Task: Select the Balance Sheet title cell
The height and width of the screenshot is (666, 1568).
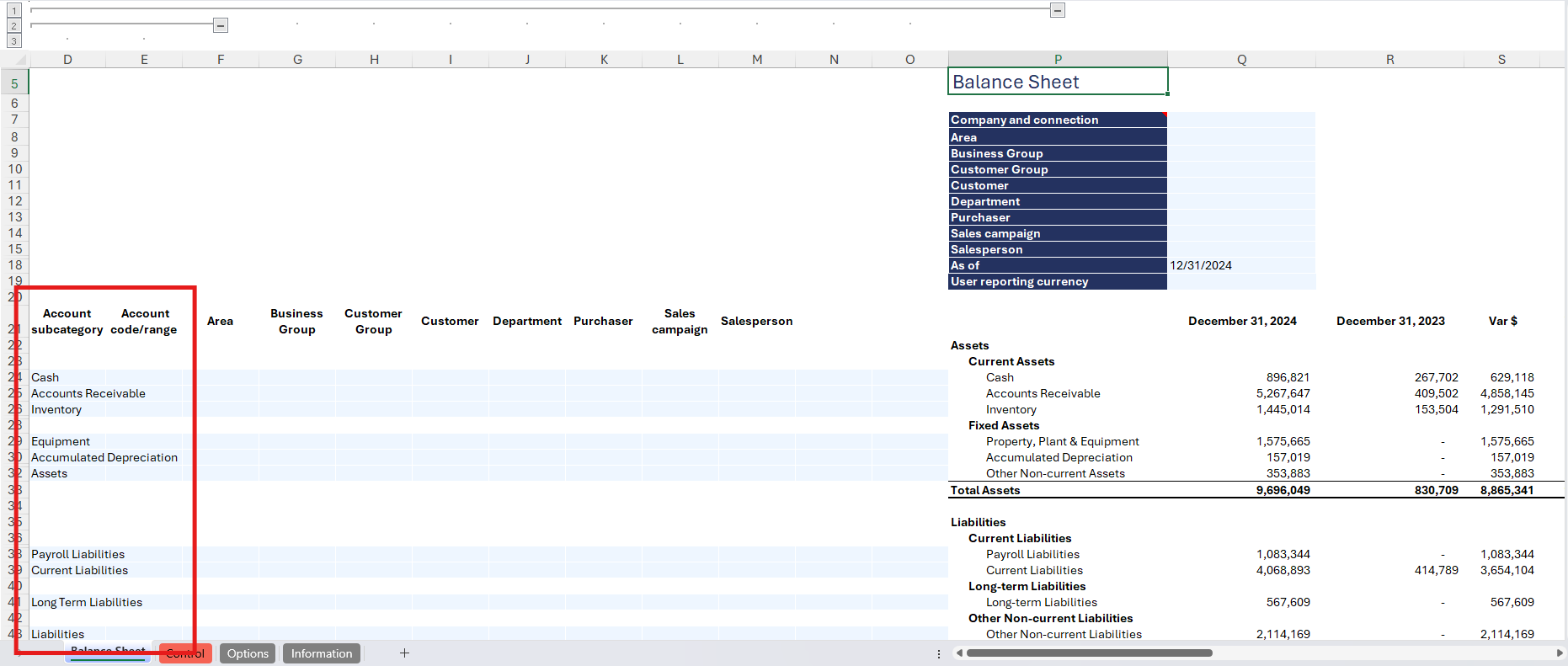Action: 1058,82
